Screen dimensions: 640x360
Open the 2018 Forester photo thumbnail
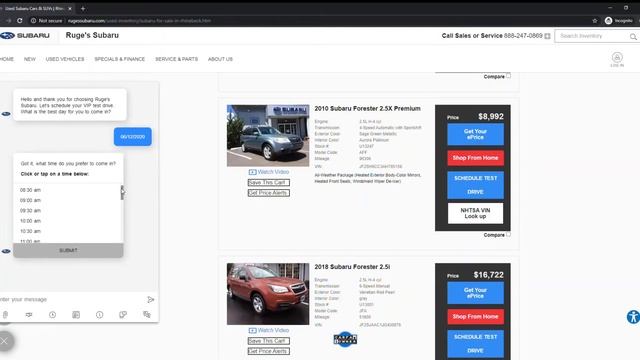[x=268, y=294]
